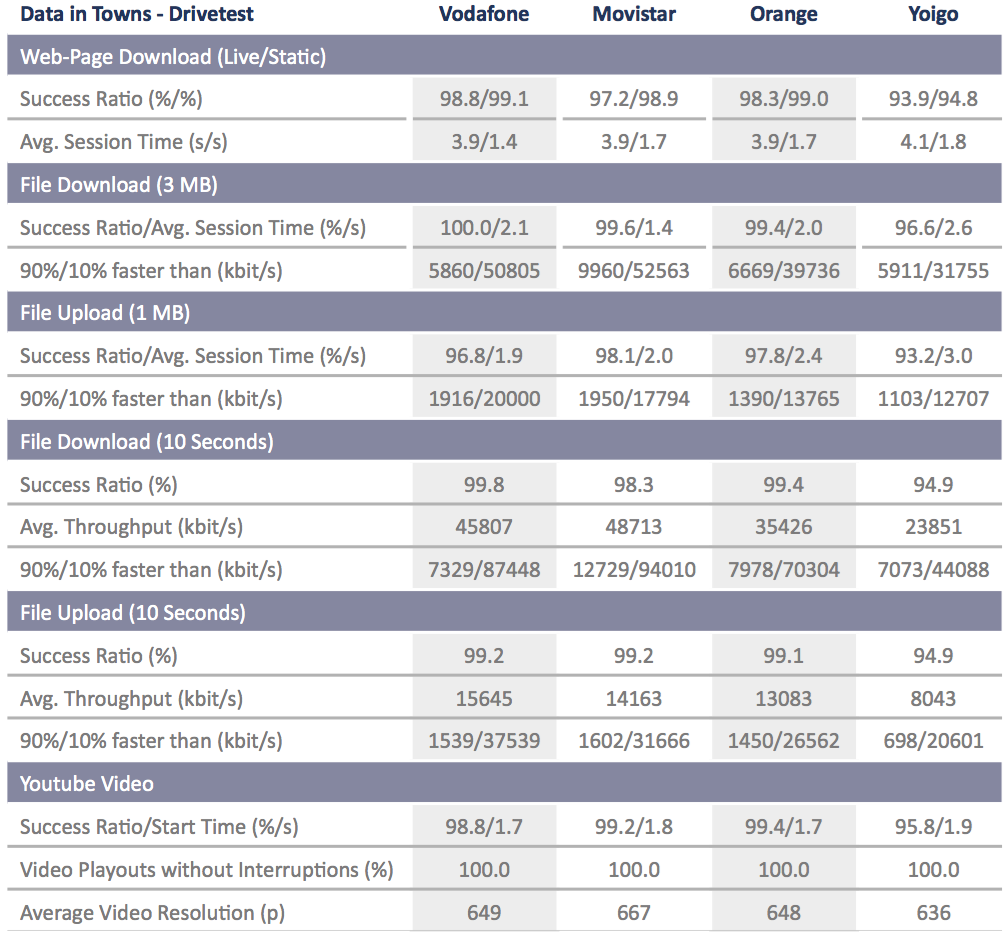Click Movistar value 12729/94010
This screenshot has width=1008, height=940.
[634, 570]
